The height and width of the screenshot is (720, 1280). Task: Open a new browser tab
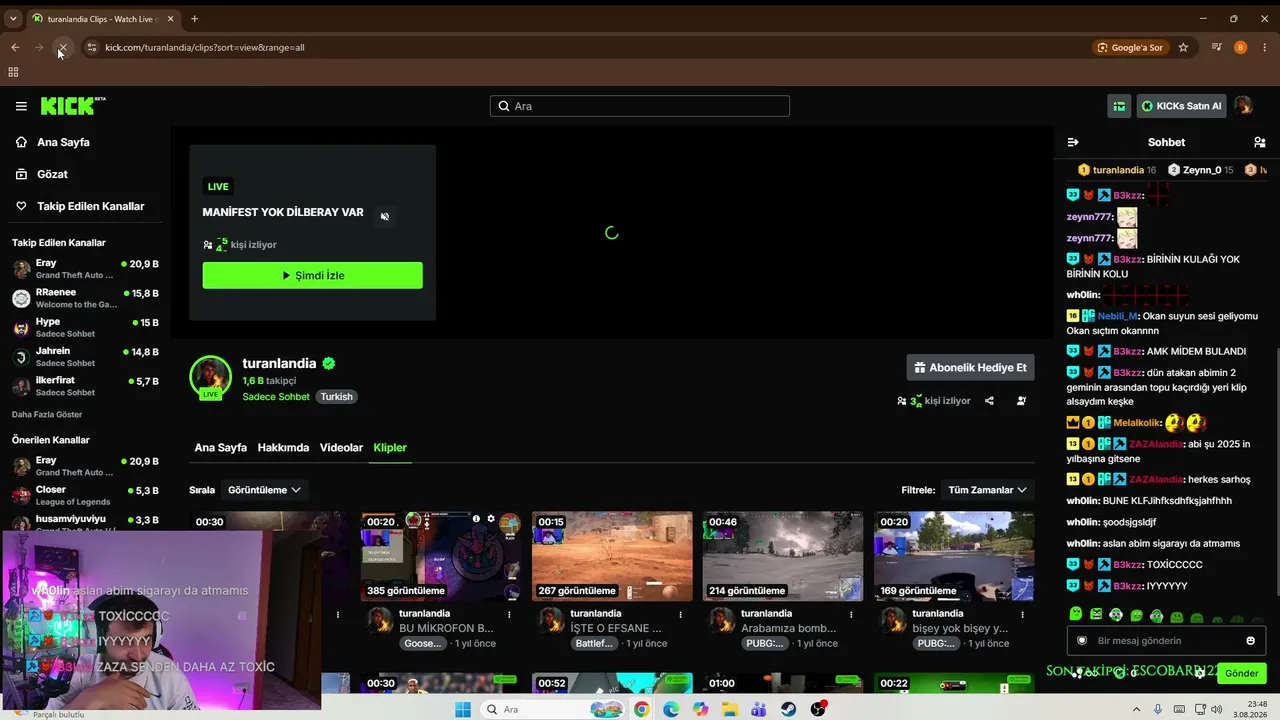(x=194, y=19)
